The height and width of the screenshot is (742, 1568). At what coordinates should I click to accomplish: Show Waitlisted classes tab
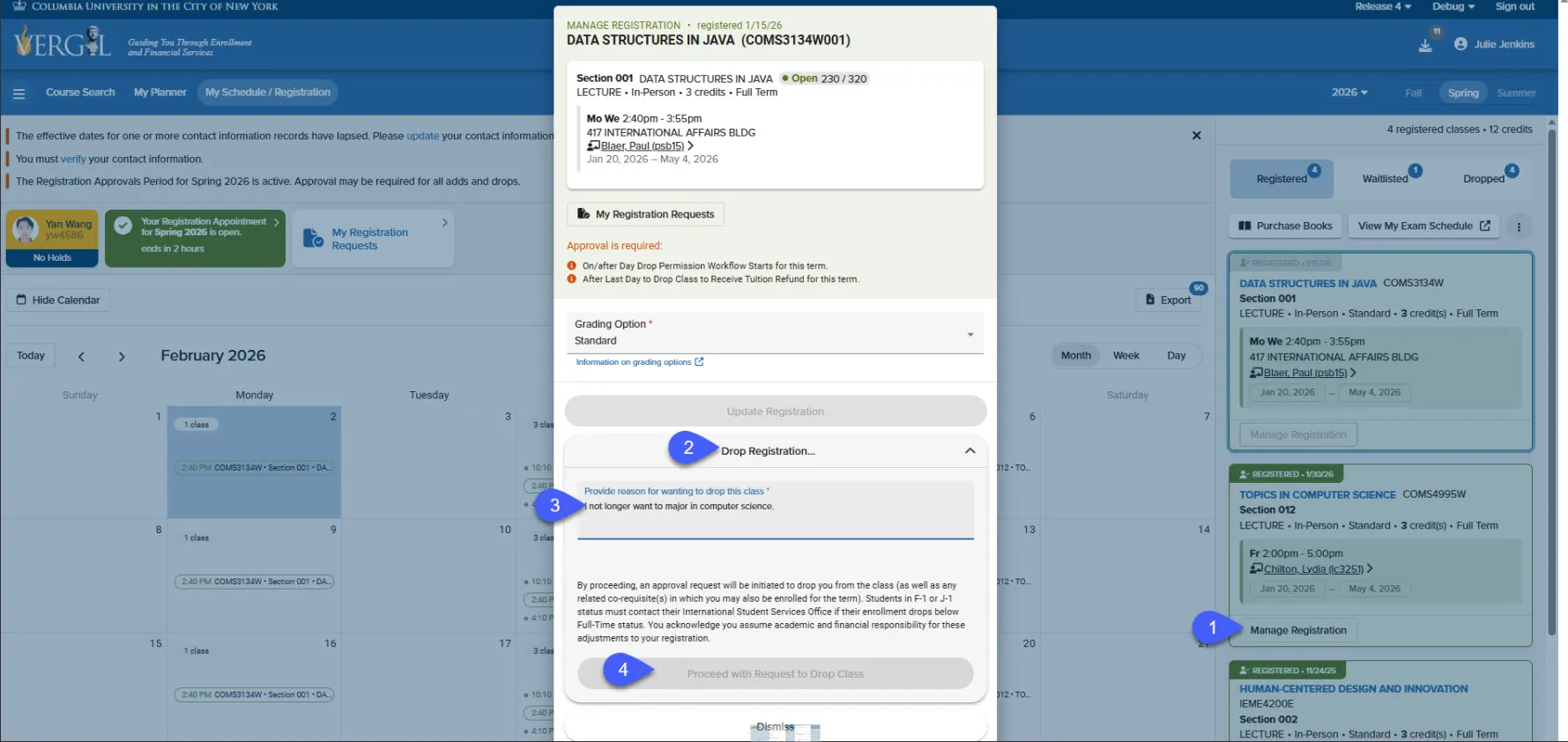tap(1386, 179)
